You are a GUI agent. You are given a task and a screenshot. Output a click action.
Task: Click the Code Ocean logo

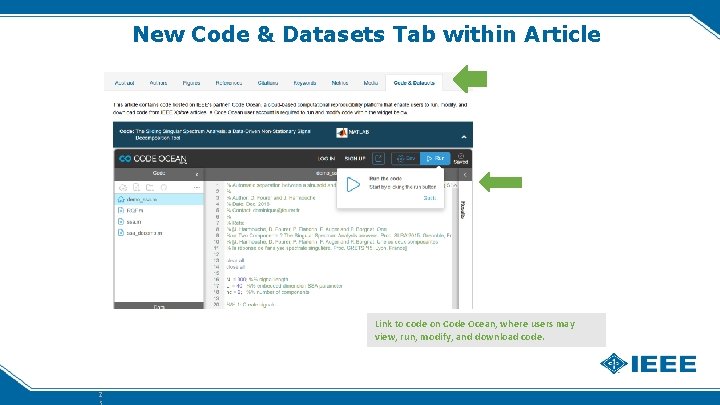click(153, 159)
